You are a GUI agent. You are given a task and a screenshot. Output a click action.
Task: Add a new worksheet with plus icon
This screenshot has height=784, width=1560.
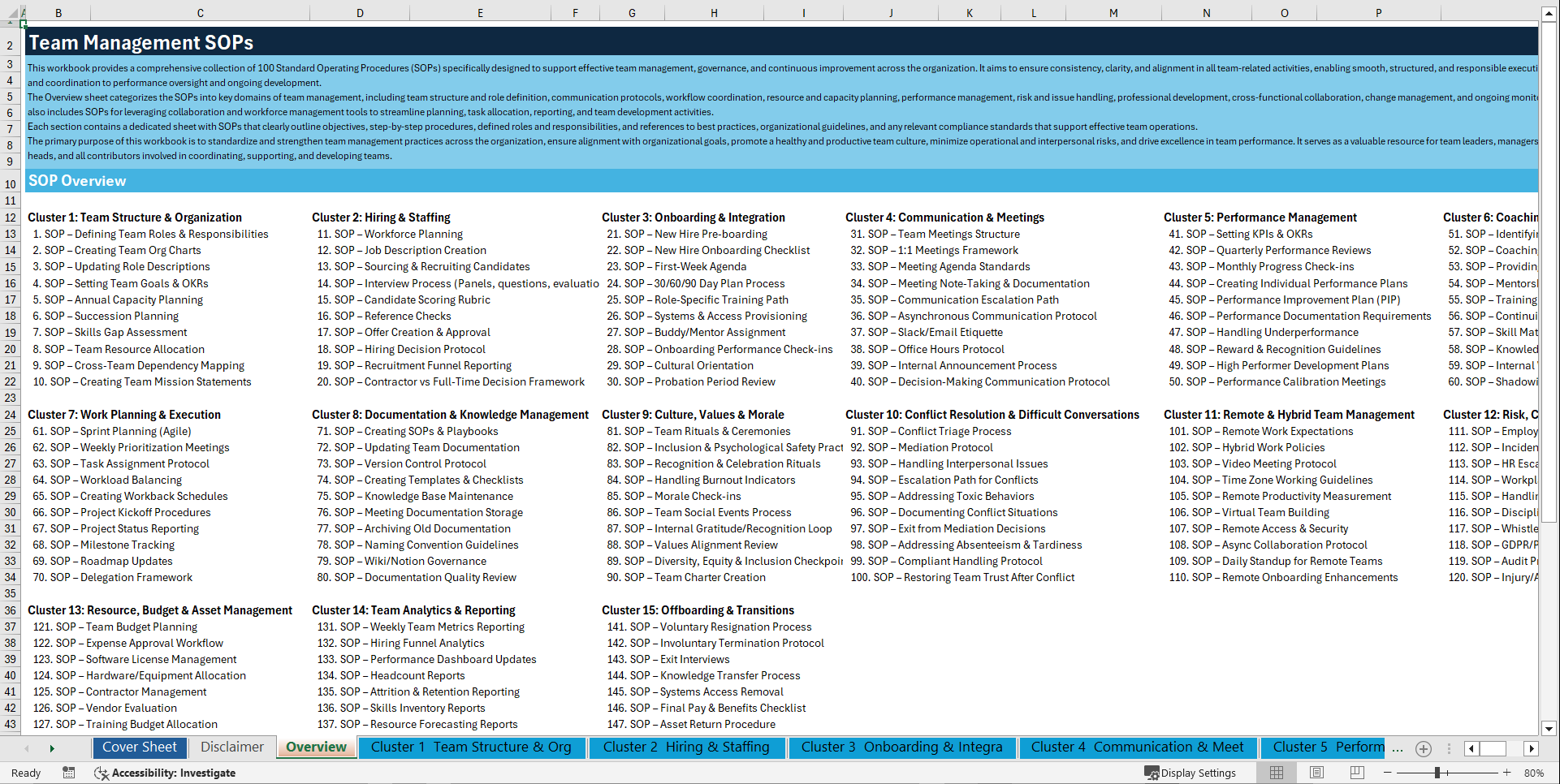coord(1423,747)
